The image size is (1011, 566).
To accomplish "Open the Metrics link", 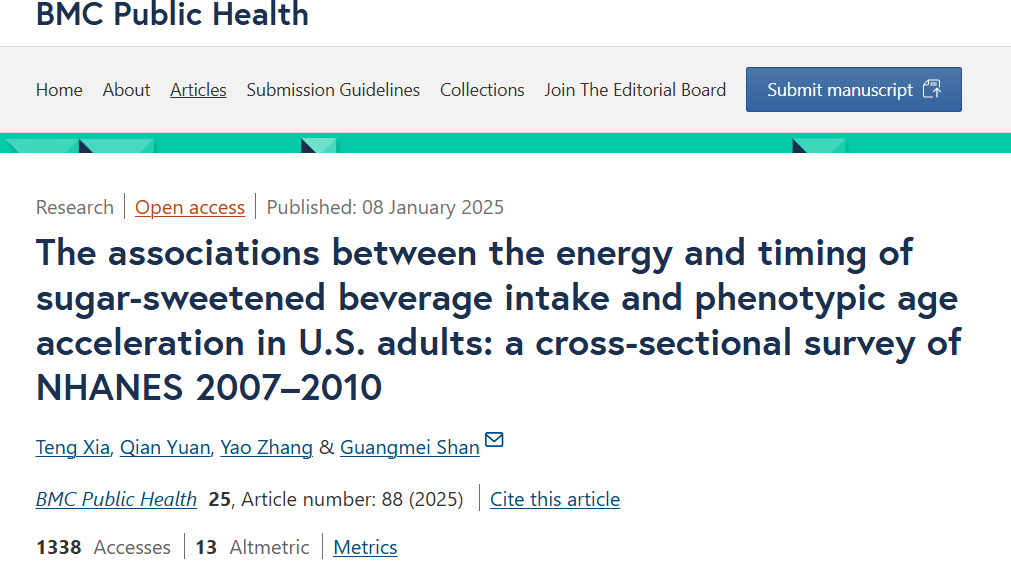I will coord(365,547).
